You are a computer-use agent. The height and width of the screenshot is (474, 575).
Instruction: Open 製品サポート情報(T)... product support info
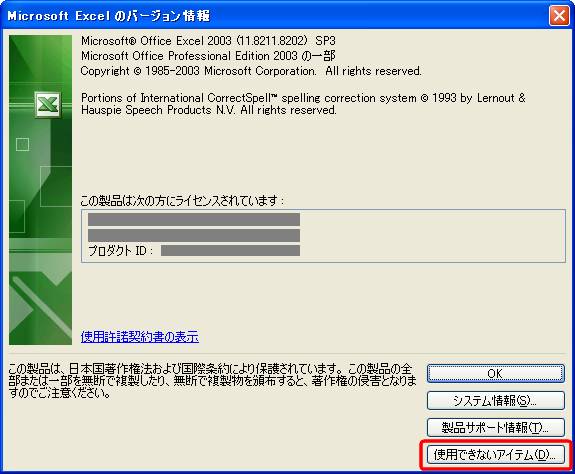coord(495,427)
